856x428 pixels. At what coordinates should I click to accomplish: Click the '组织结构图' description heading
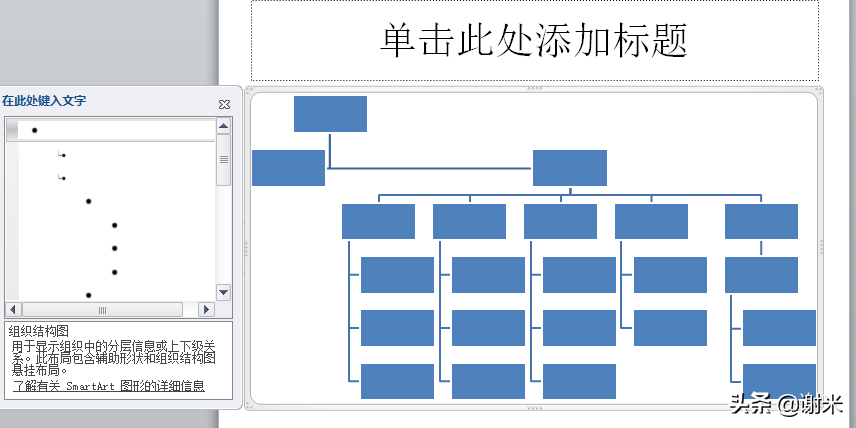coord(38,331)
